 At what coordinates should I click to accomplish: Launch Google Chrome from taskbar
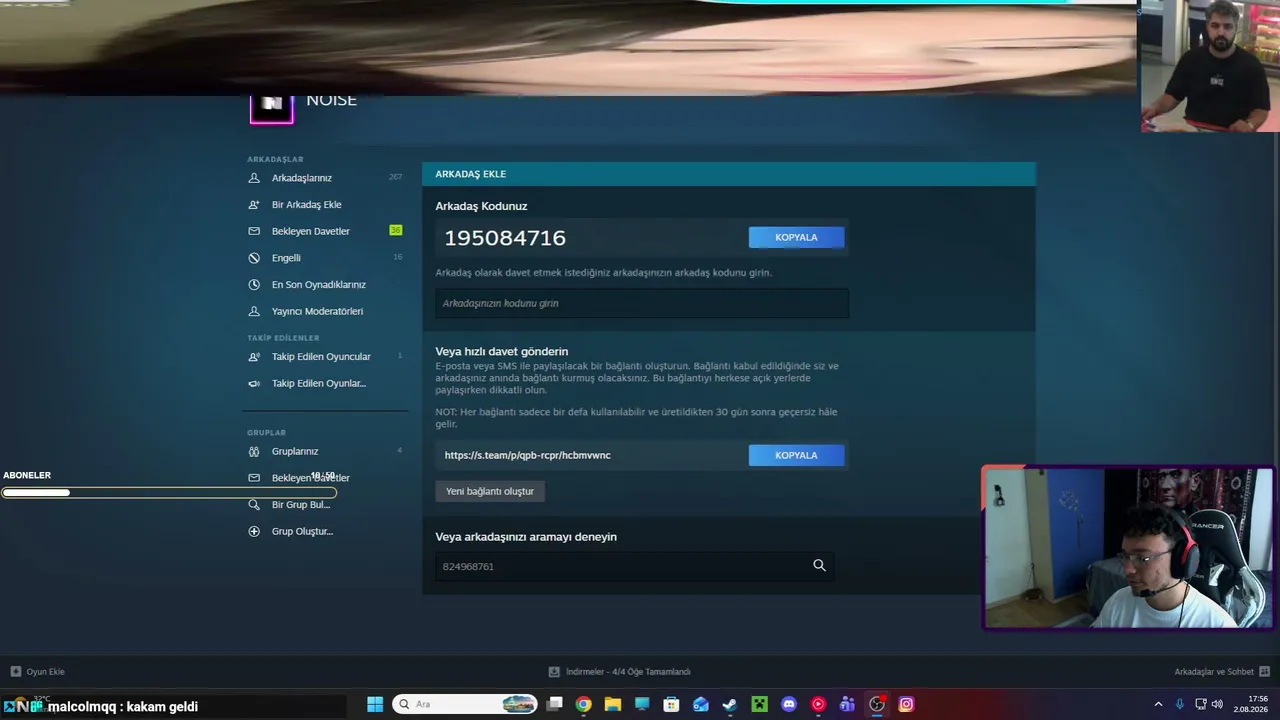point(584,704)
